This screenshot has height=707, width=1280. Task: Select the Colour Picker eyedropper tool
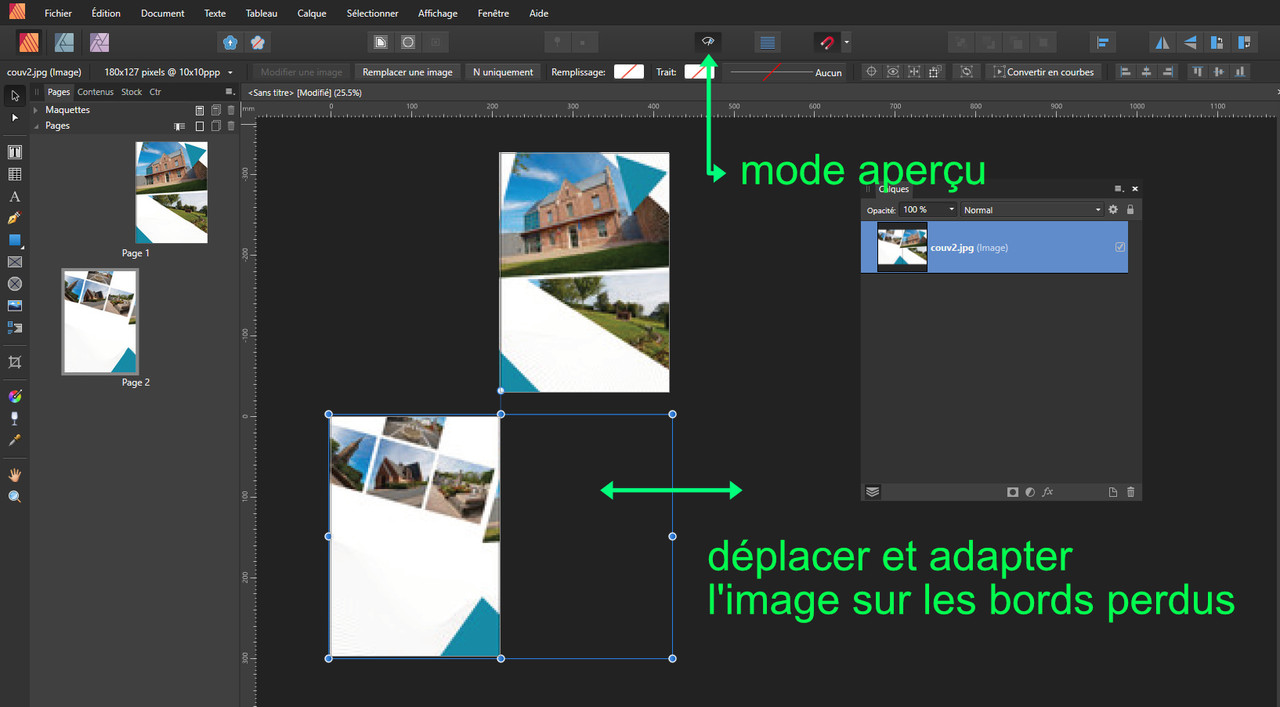pos(15,440)
